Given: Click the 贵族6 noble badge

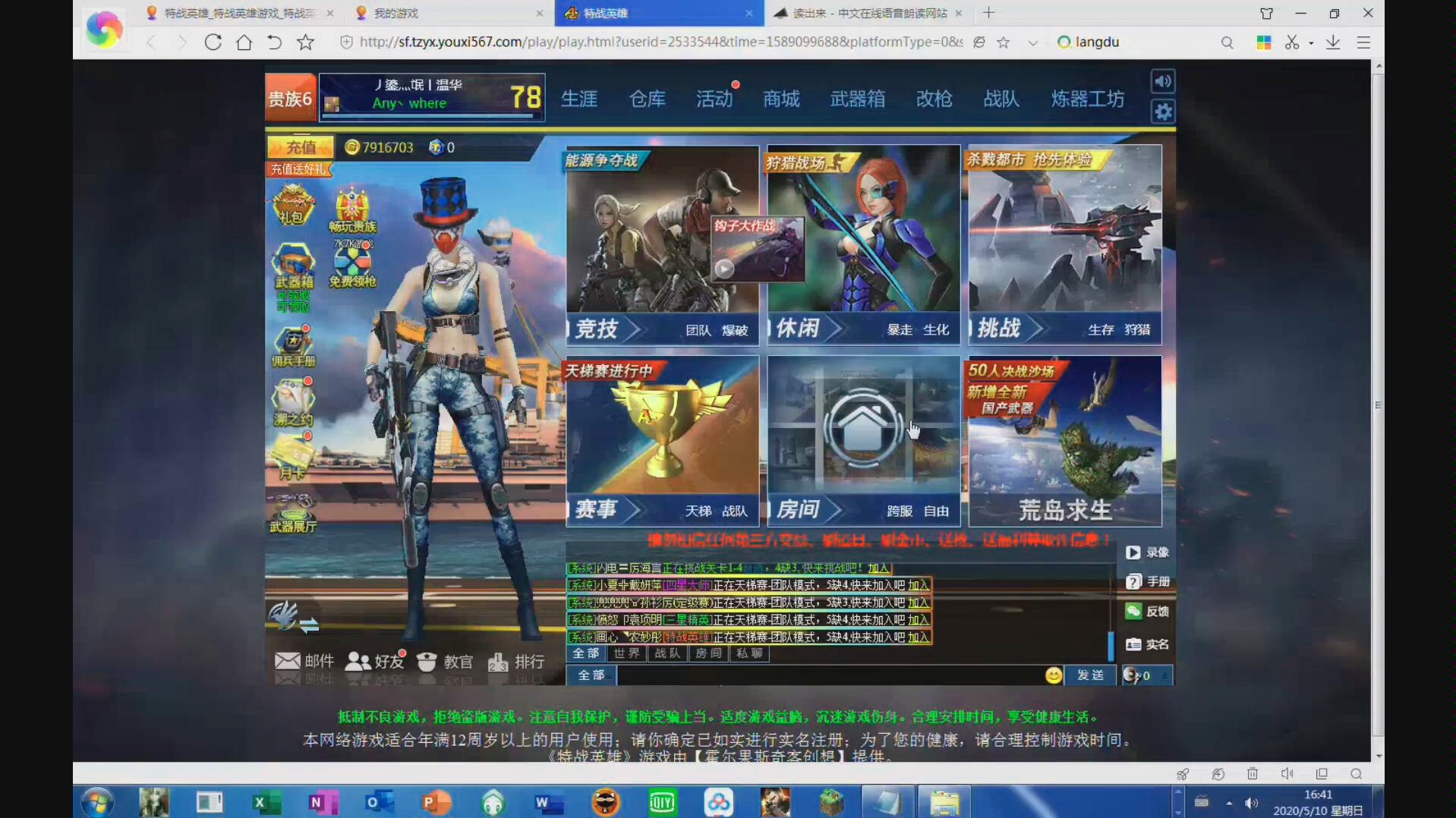Looking at the screenshot, I should 290,98.
